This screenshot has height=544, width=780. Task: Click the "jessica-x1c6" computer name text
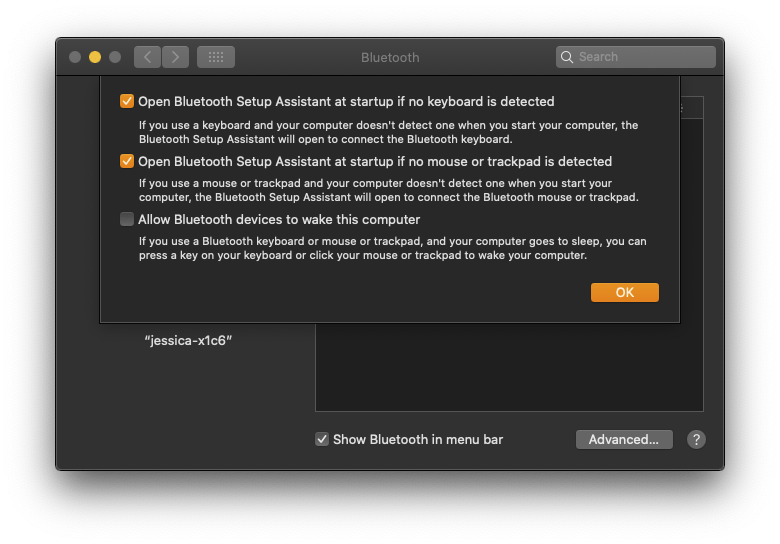click(188, 340)
